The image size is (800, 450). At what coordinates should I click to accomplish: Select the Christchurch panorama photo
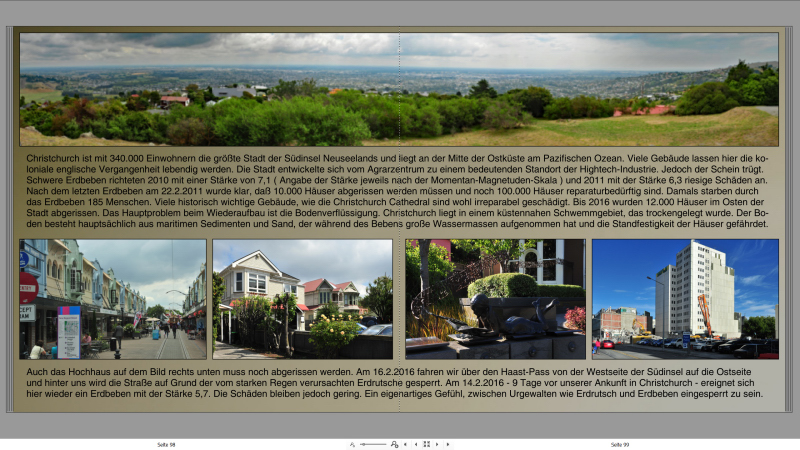point(399,90)
